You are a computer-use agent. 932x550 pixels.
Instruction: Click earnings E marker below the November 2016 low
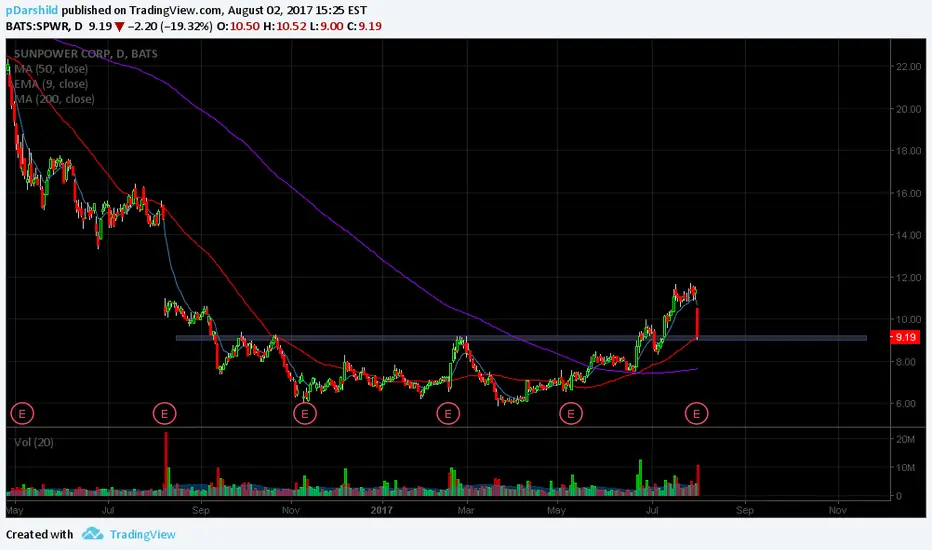click(x=305, y=413)
